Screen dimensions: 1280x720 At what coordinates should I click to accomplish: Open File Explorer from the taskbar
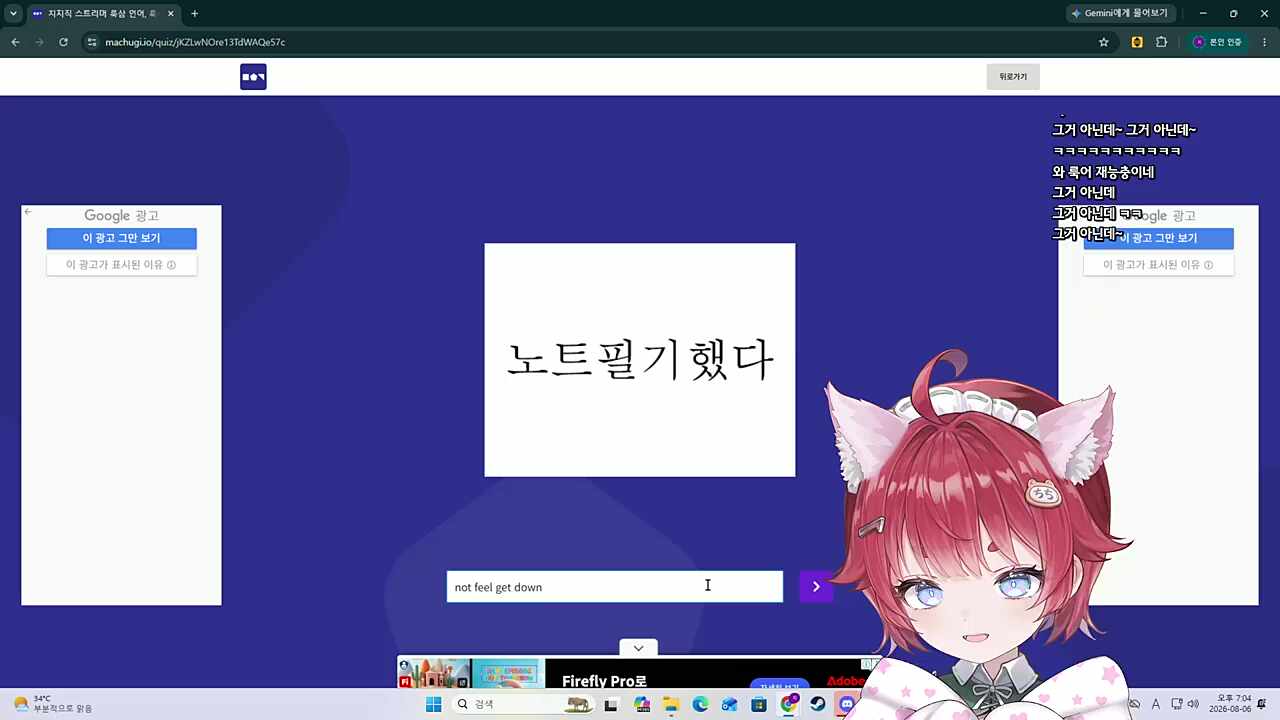coord(671,704)
